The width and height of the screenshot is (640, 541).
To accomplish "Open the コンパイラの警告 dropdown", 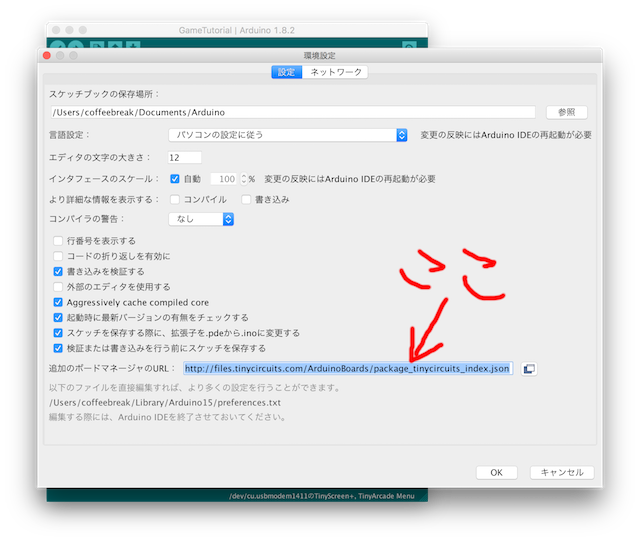I will [201, 219].
